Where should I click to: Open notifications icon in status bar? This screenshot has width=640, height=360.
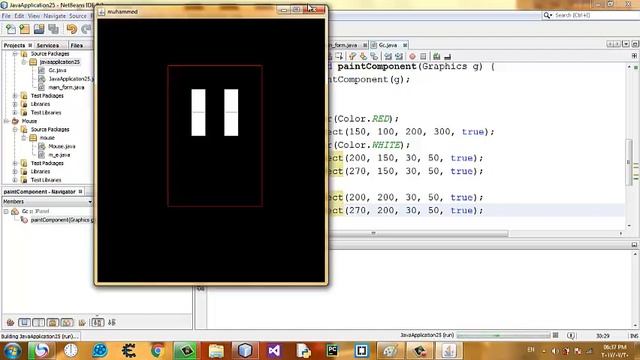[571, 336]
